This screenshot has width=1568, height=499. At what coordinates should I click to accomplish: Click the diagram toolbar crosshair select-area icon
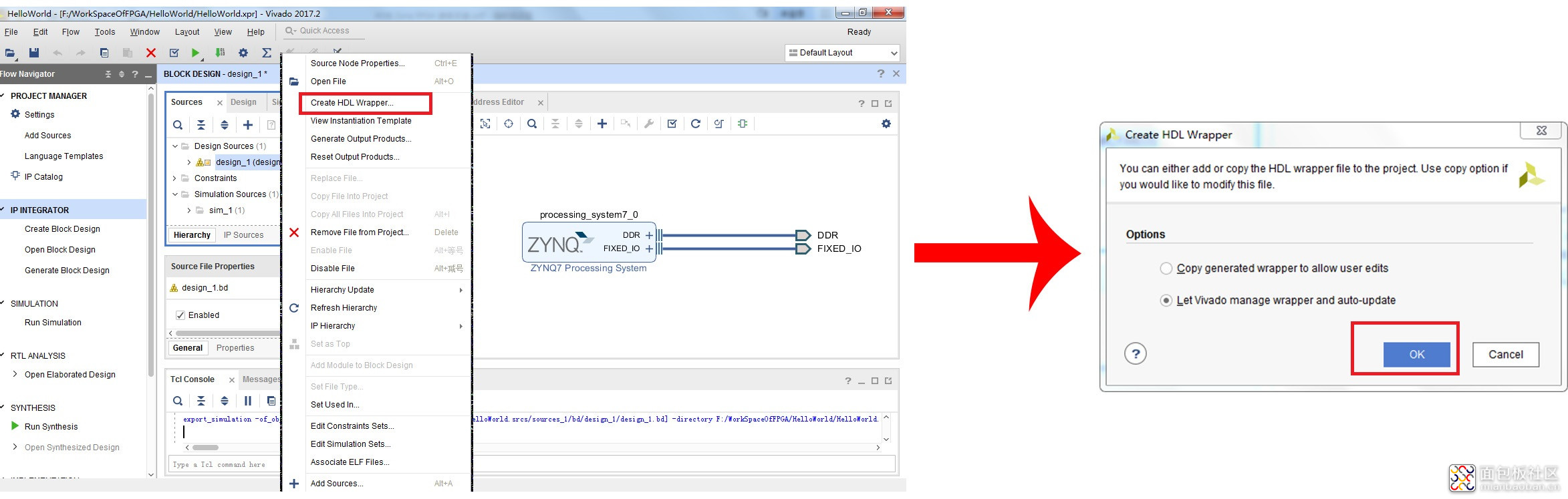[x=509, y=124]
